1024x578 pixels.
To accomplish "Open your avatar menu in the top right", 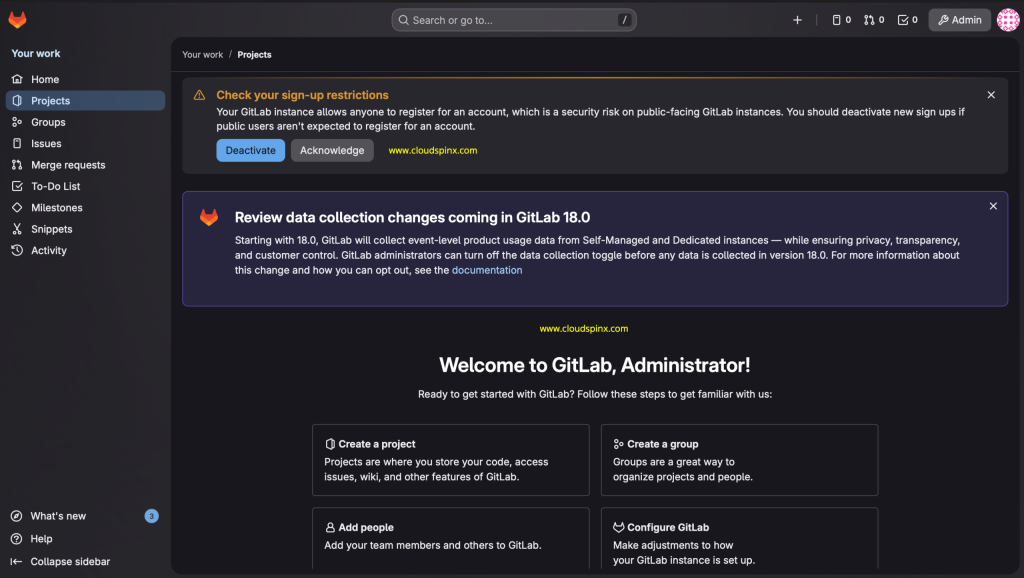I will coord(1007,19).
